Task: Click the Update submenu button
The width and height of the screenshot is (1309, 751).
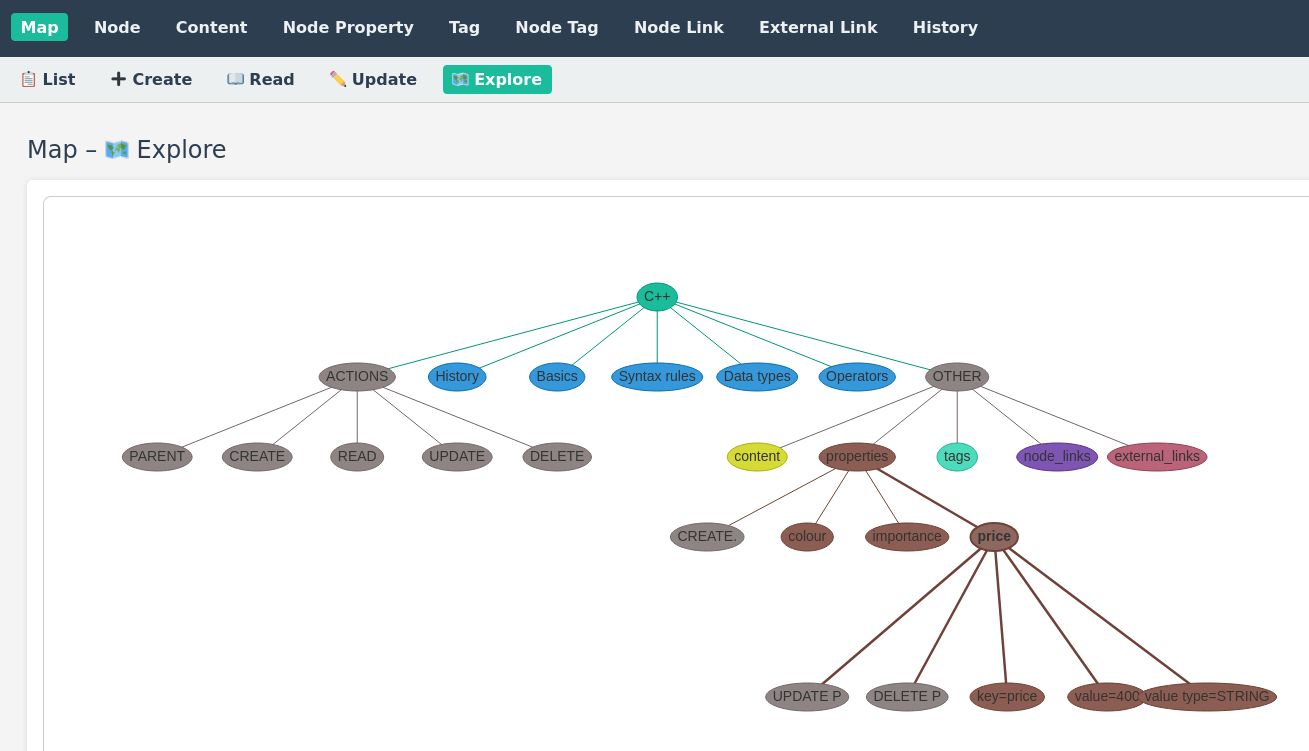Action: coord(373,79)
